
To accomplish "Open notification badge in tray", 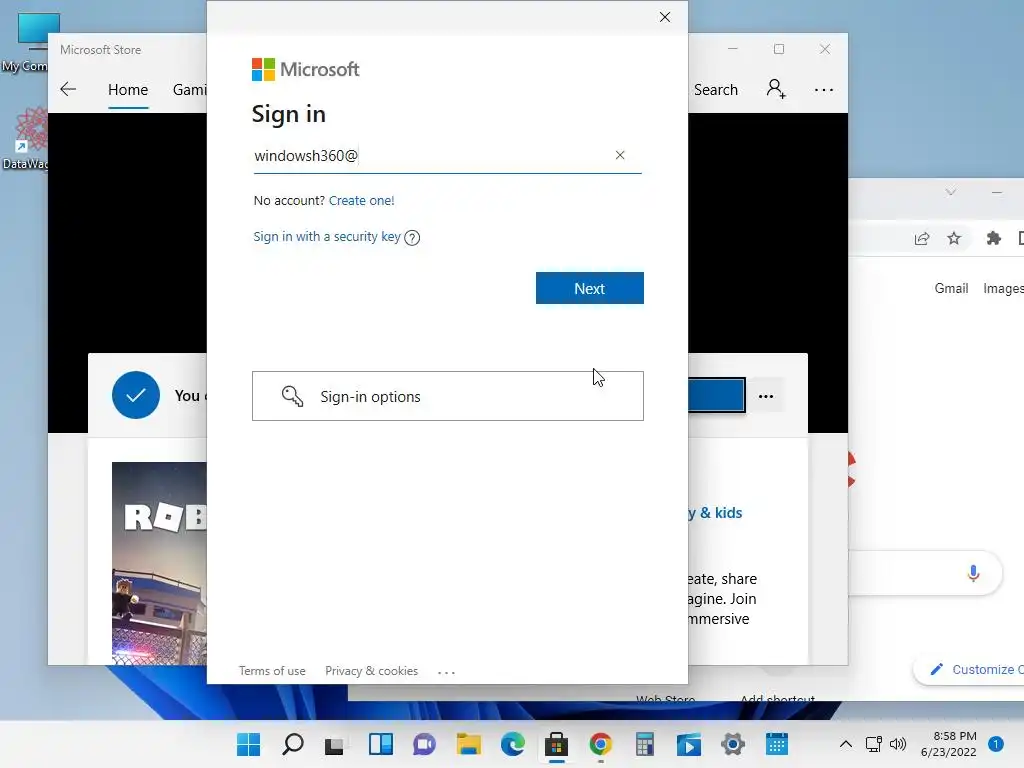I will pyautogui.click(x=995, y=744).
